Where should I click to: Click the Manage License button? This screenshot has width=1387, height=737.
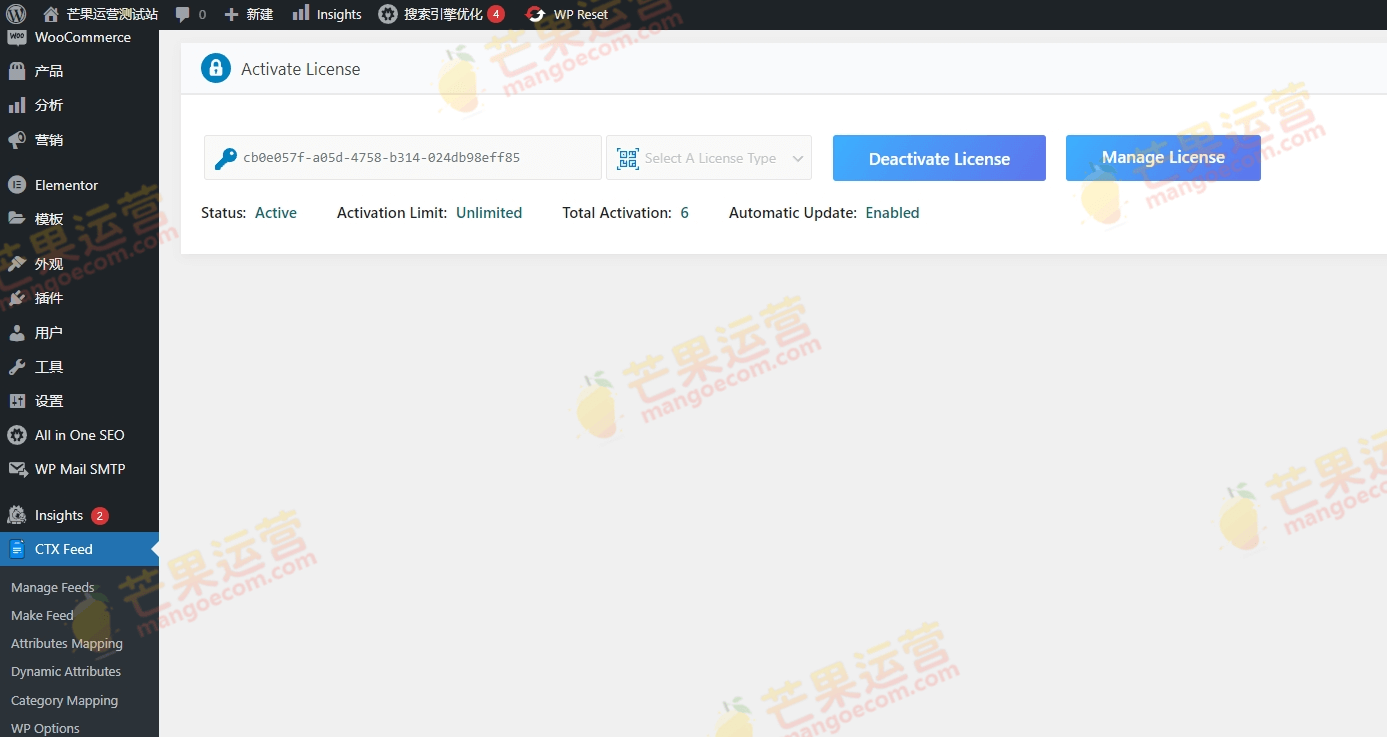coord(1162,158)
